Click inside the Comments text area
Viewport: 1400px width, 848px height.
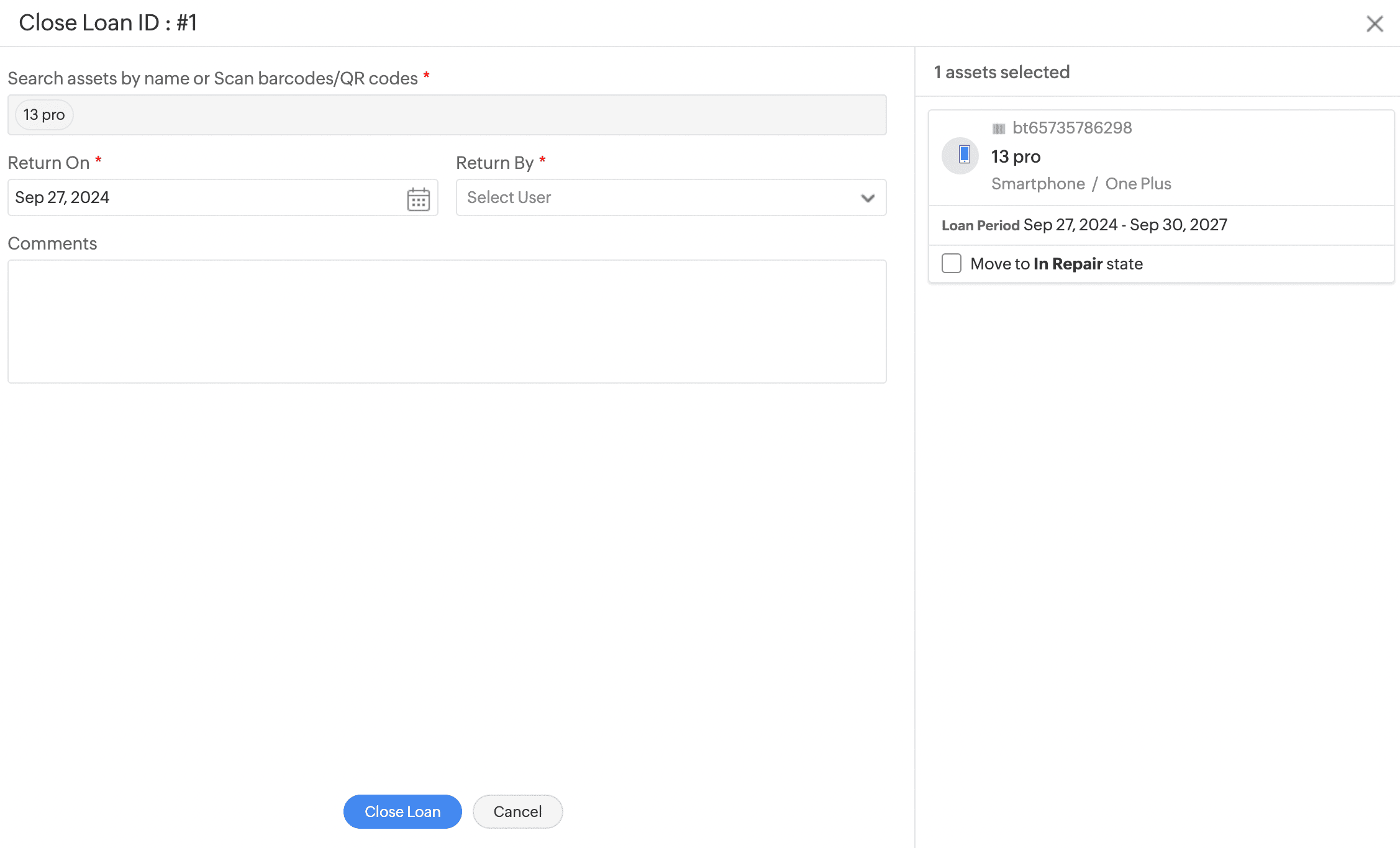click(447, 321)
